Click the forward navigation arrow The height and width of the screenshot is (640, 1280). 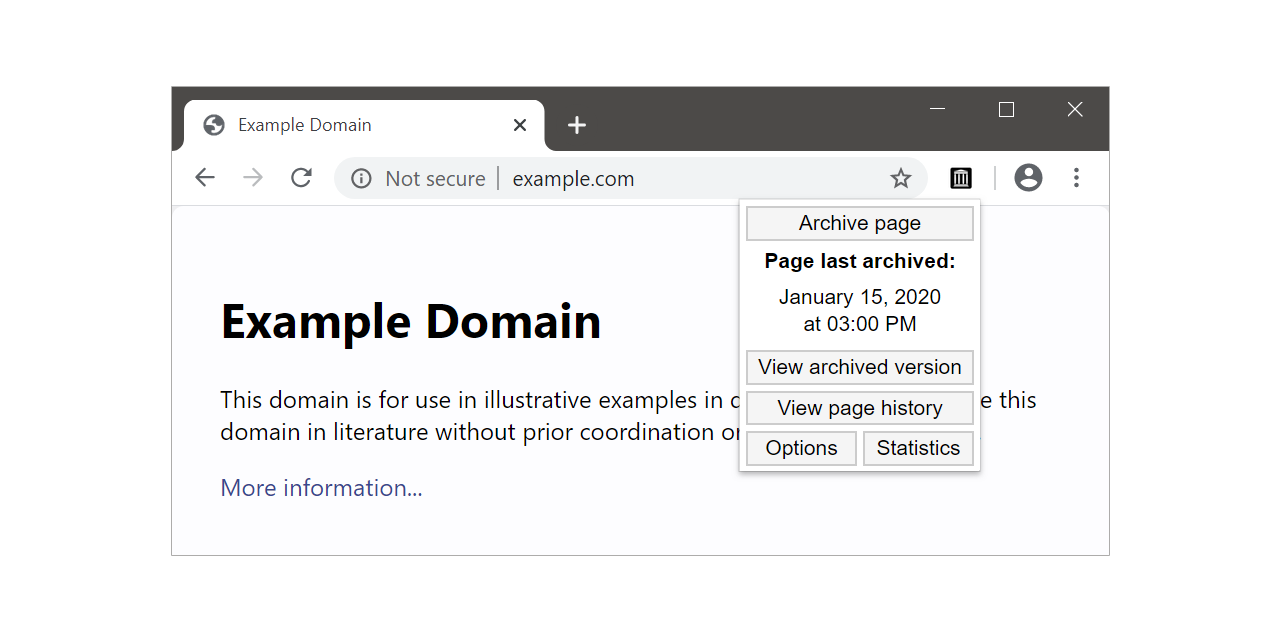click(x=253, y=178)
